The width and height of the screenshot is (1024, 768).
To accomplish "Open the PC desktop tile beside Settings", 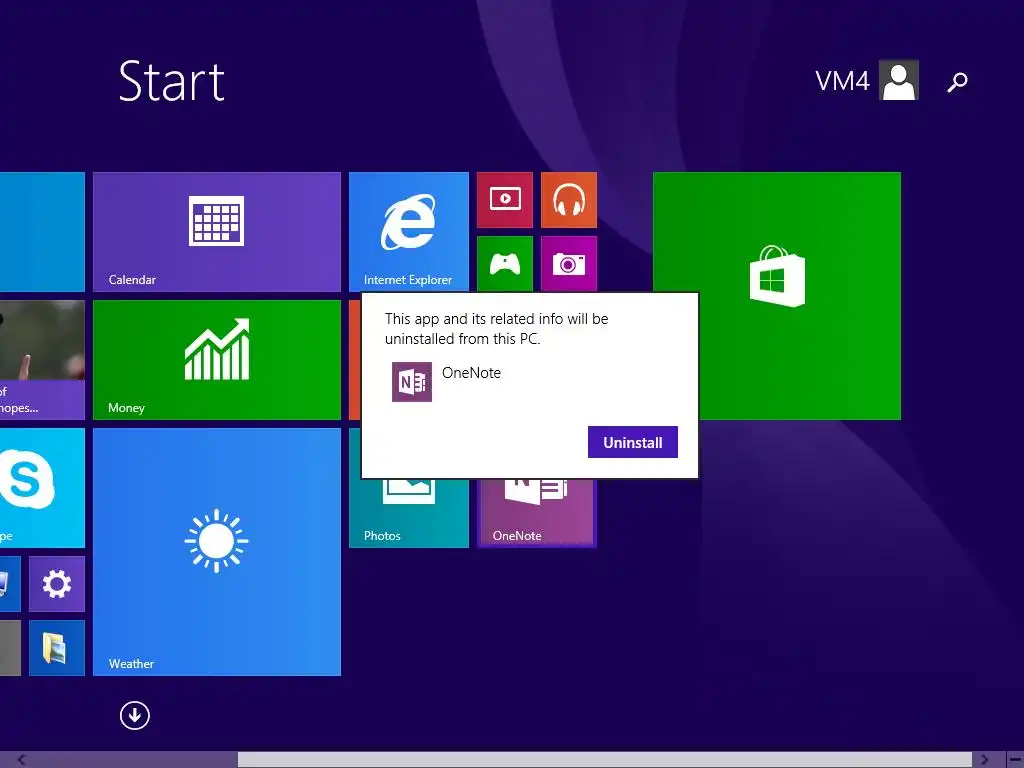I will pos(10,584).
